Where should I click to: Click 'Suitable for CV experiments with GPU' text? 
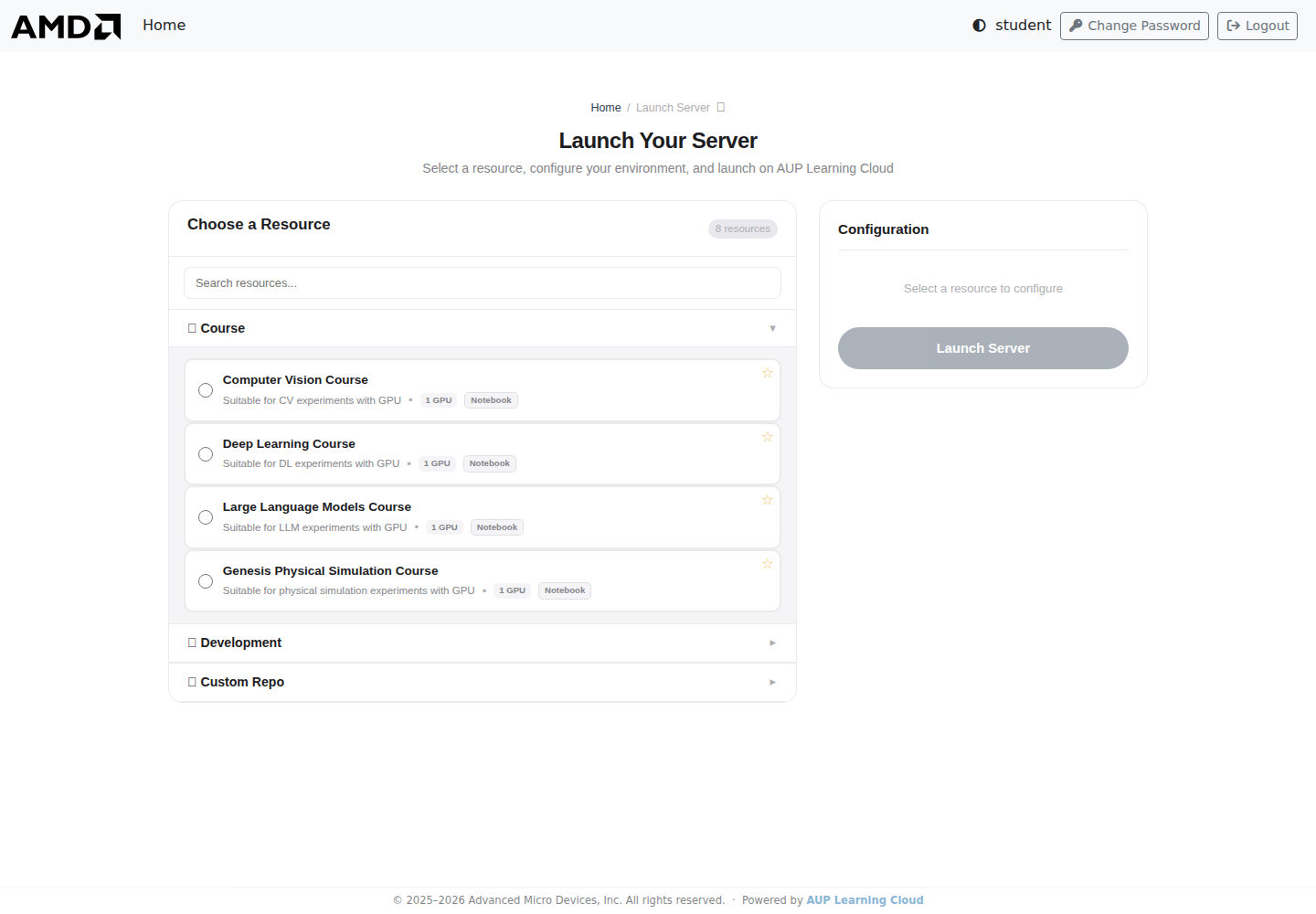[x=312, y=400]
